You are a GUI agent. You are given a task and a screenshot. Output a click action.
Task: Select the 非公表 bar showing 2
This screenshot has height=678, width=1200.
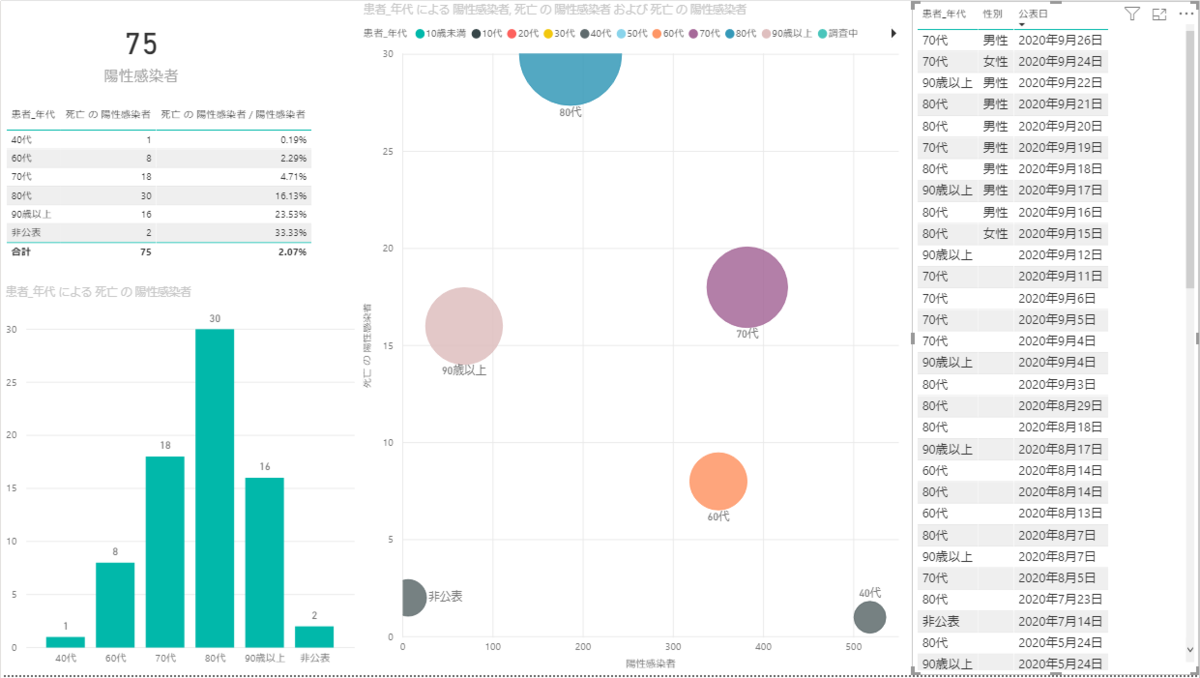coord(314,637)
